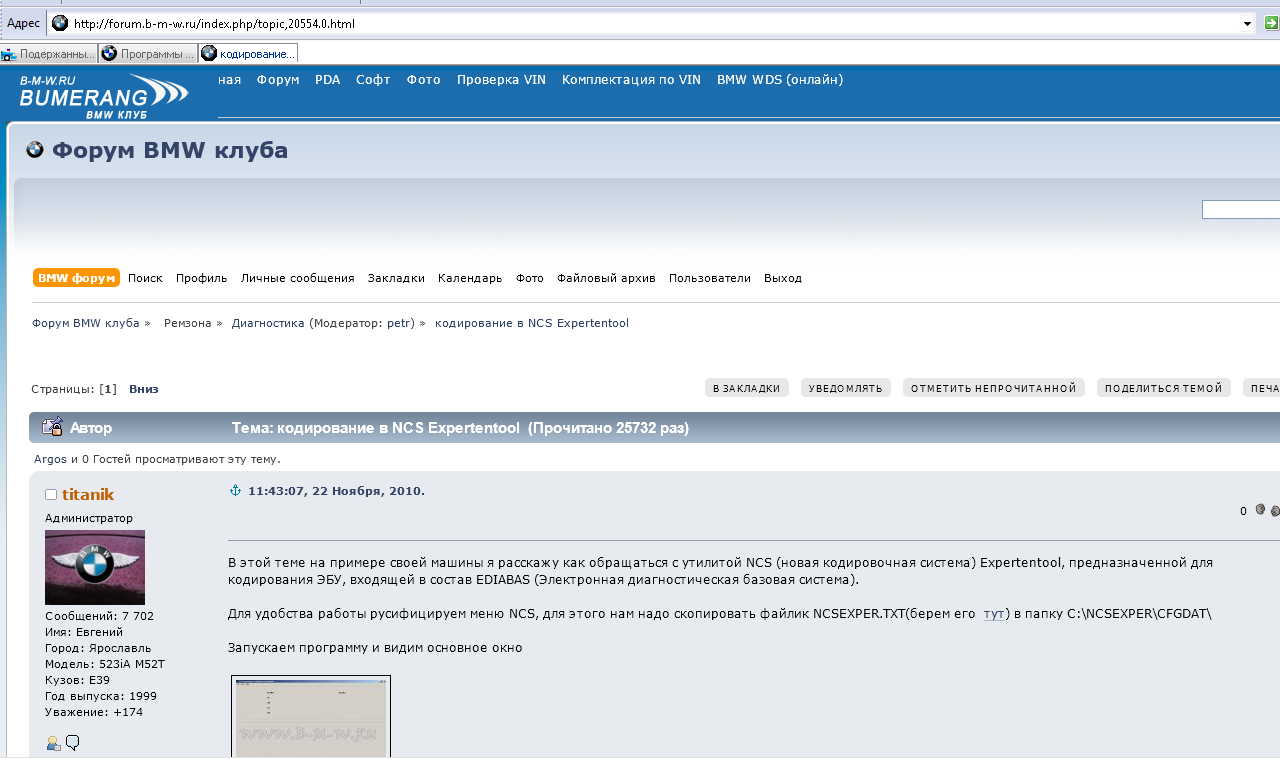Click В ЗАКЛАДКИ button
1280x759 pixels.
pyautogui.click(x=747, y=388)
